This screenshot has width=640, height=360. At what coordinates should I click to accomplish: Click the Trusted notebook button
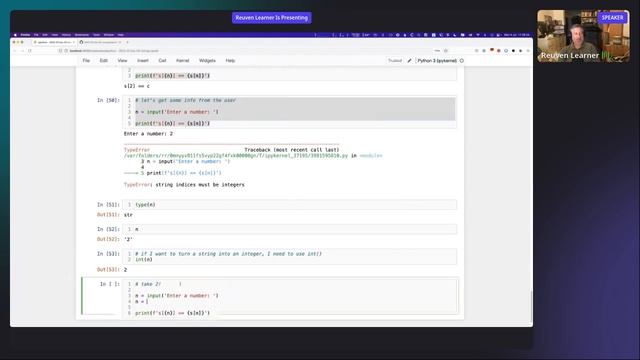395,60
